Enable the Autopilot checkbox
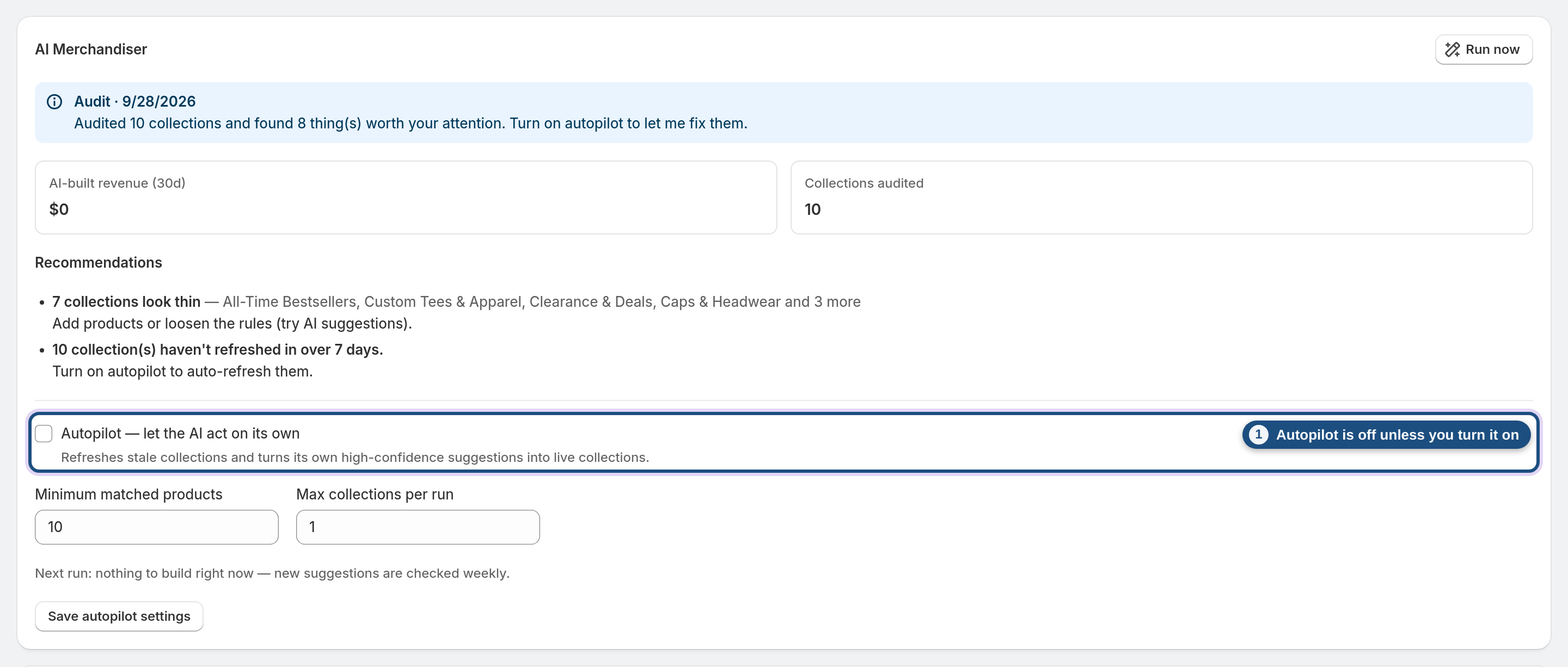This screenshot has width=1568, height=667. click(44, 434)
